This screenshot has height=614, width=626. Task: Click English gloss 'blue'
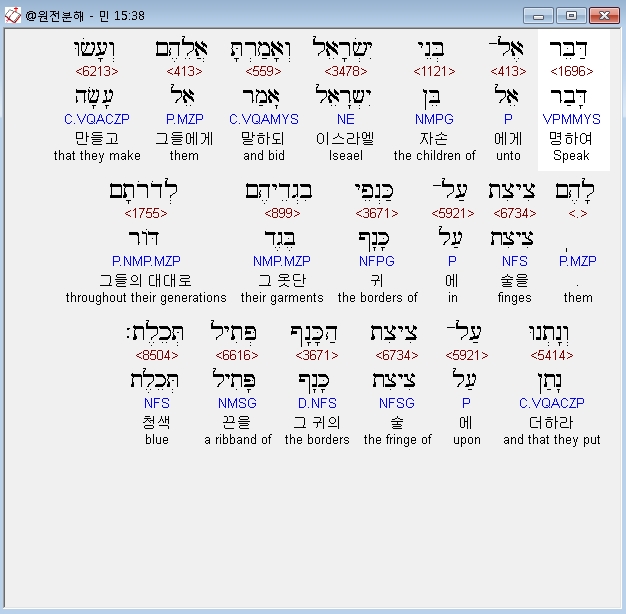pyautogui.click(x=157, y=439)
